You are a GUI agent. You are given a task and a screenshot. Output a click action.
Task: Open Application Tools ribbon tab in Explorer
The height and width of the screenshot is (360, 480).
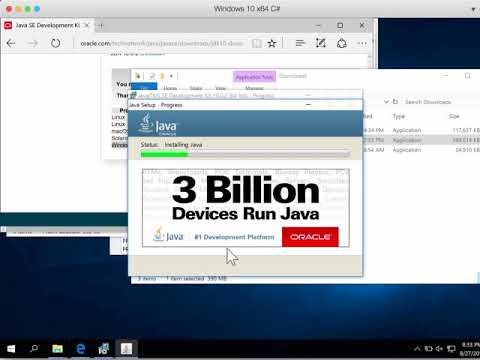(254, 77)
